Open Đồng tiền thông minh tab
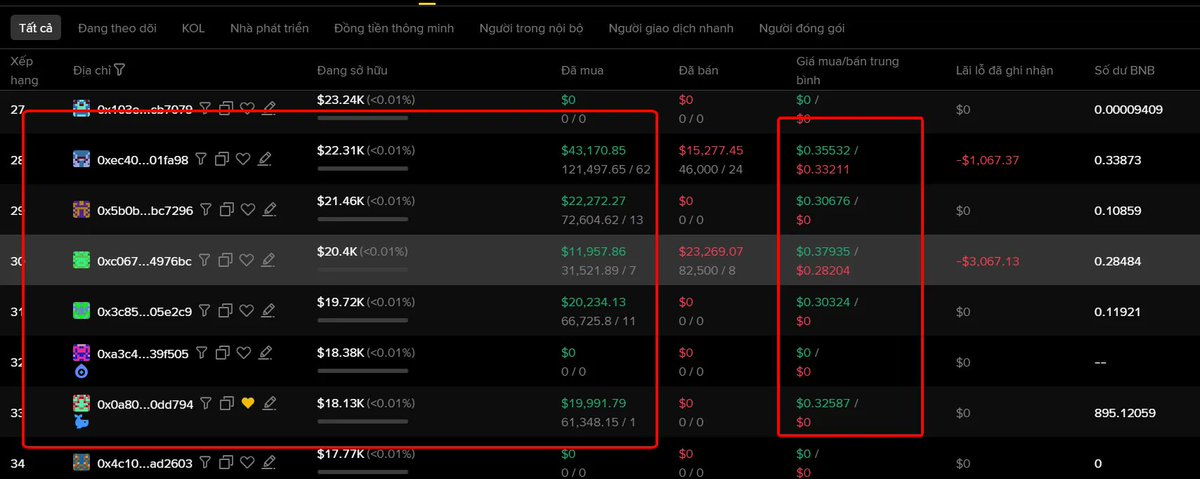 [394, 28]
